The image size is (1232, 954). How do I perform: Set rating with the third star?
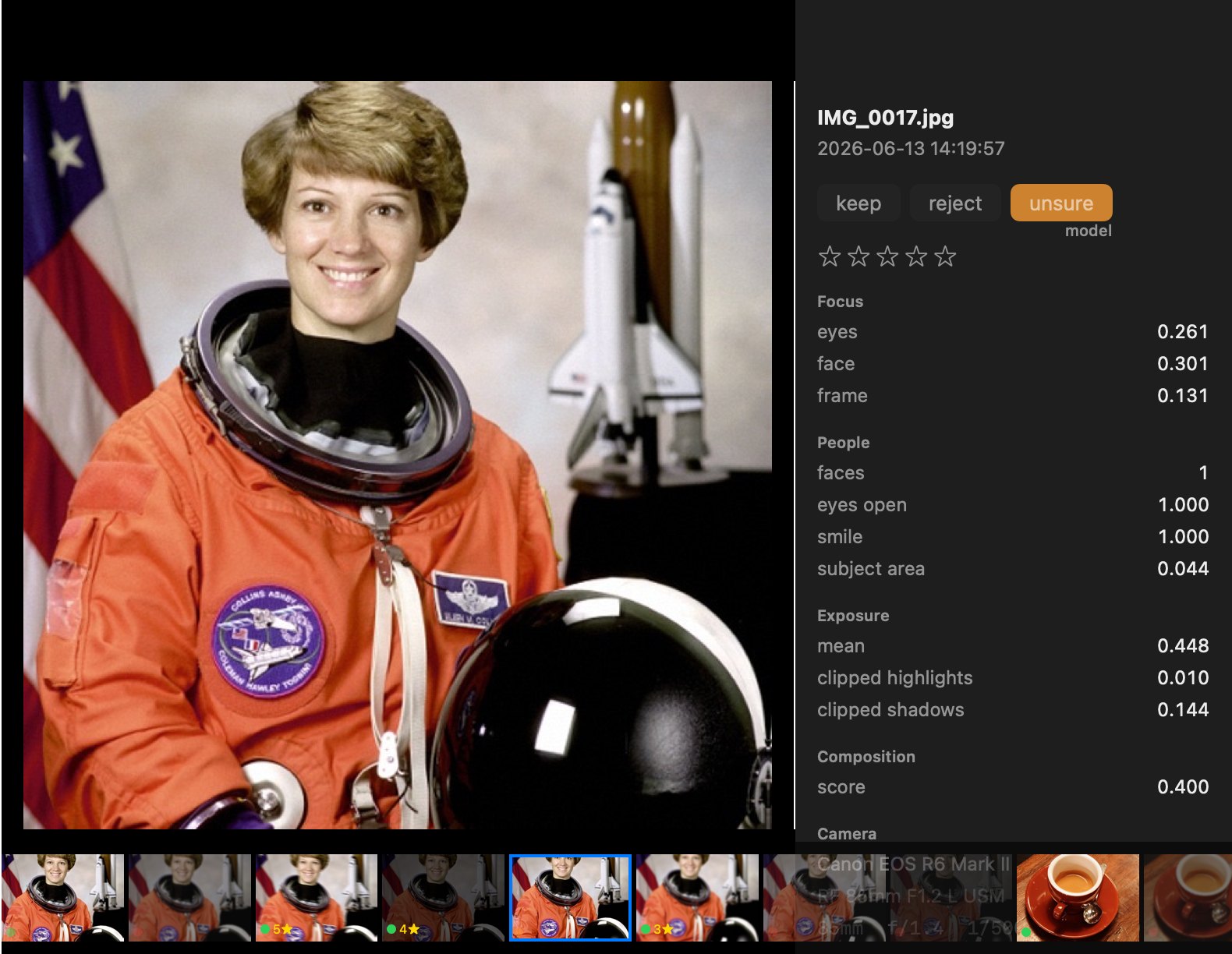(x=887, y=256)
